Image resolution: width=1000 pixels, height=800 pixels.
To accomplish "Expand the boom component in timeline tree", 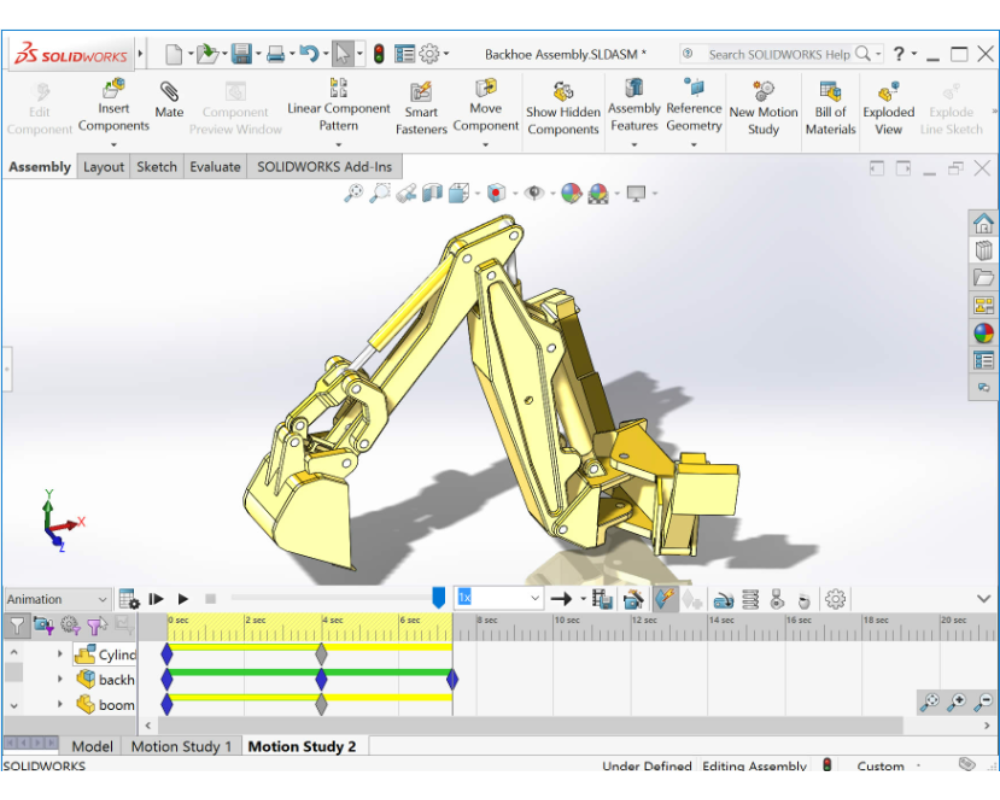I will (60, 705).
